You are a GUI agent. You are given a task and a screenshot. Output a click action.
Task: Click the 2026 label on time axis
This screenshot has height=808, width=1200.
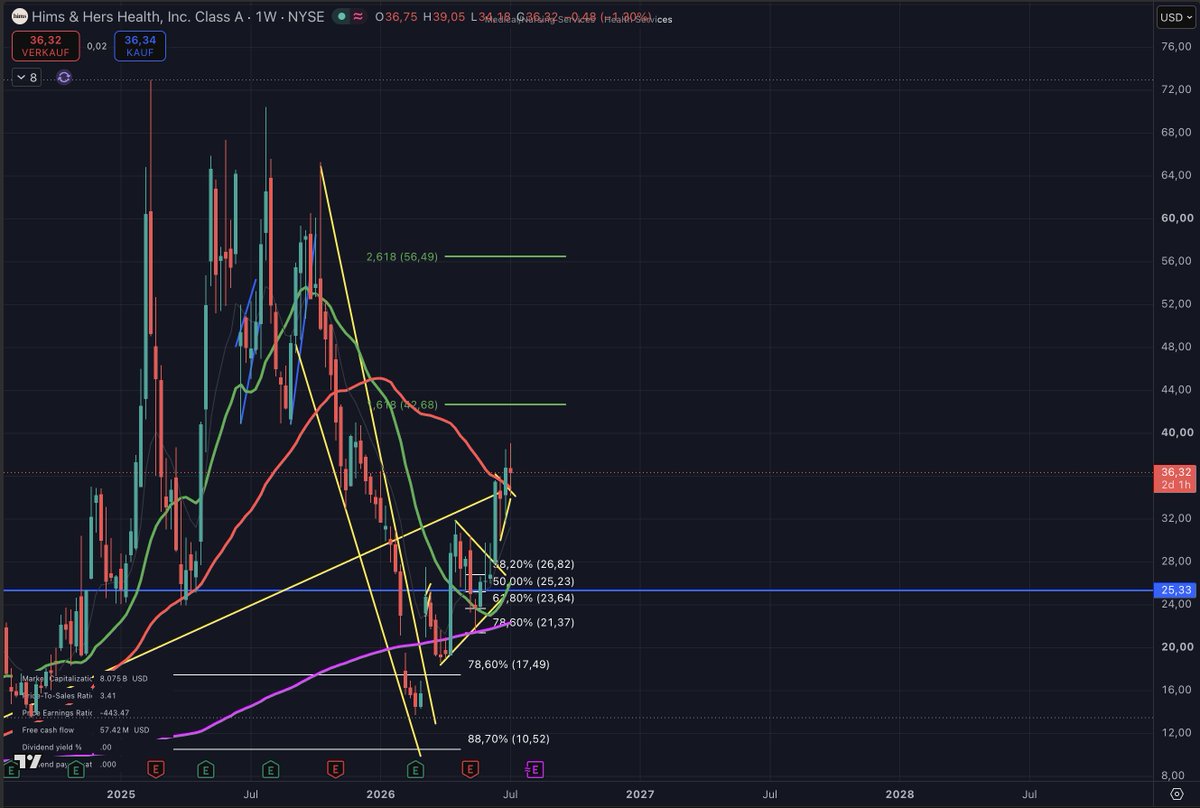tap(380, 794)
